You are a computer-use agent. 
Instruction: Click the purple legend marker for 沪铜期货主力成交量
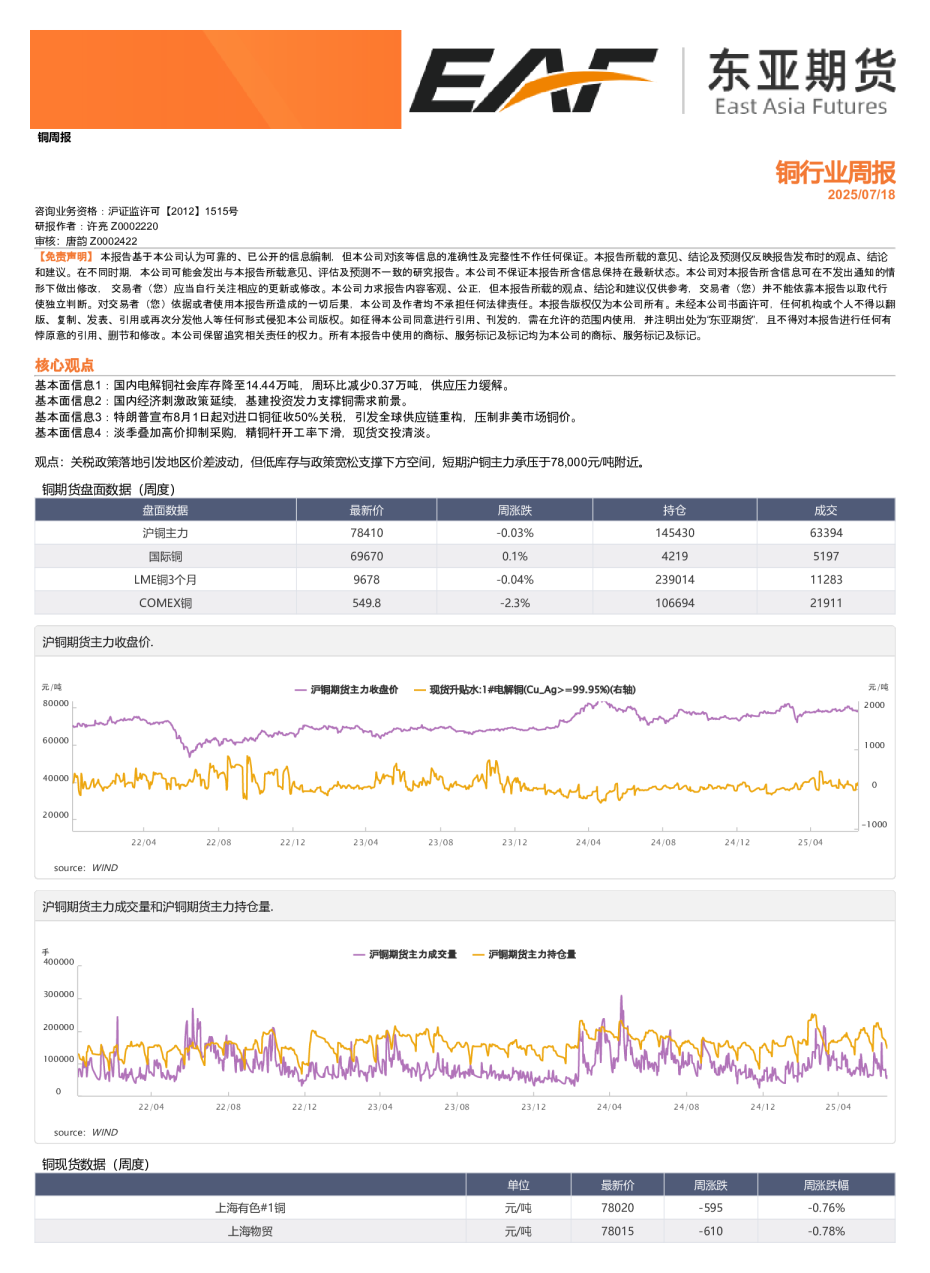[x=357, y=954]
